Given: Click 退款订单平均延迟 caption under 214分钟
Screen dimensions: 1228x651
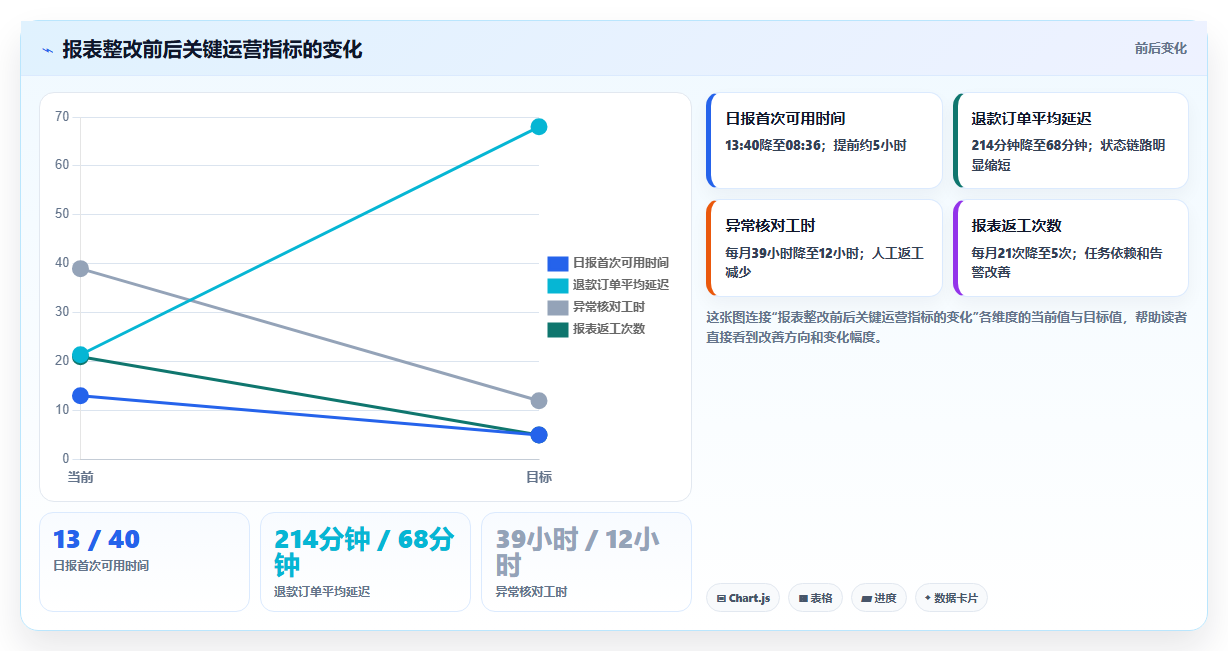Looking at the screenshot, I should (x=322, y=592).
